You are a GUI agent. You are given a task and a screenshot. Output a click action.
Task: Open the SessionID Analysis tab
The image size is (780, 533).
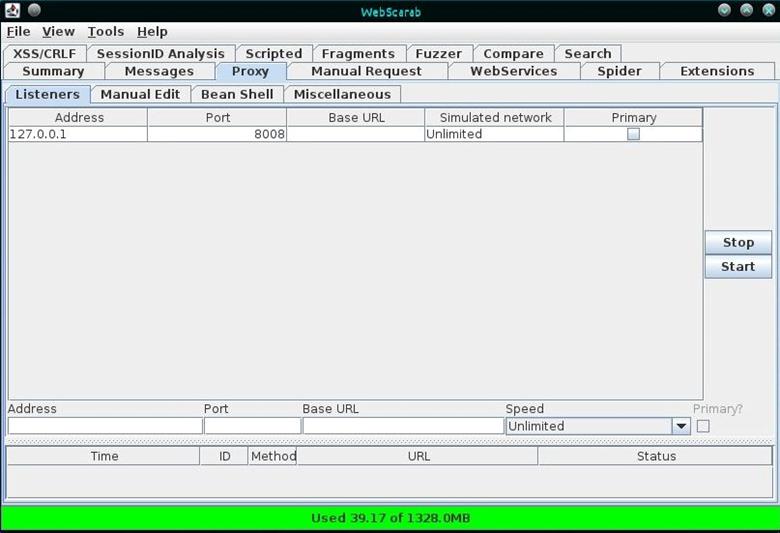click(160, 54)
